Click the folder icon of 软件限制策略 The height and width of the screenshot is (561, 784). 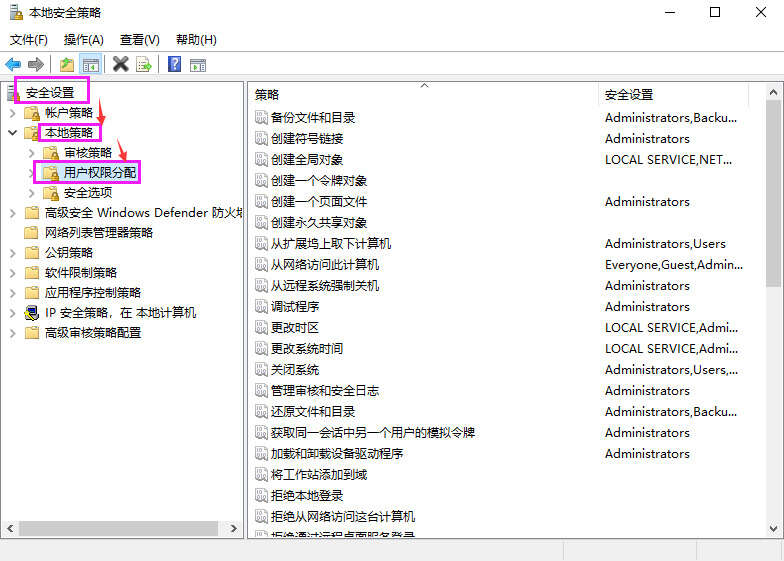click(x=32, y=272)
